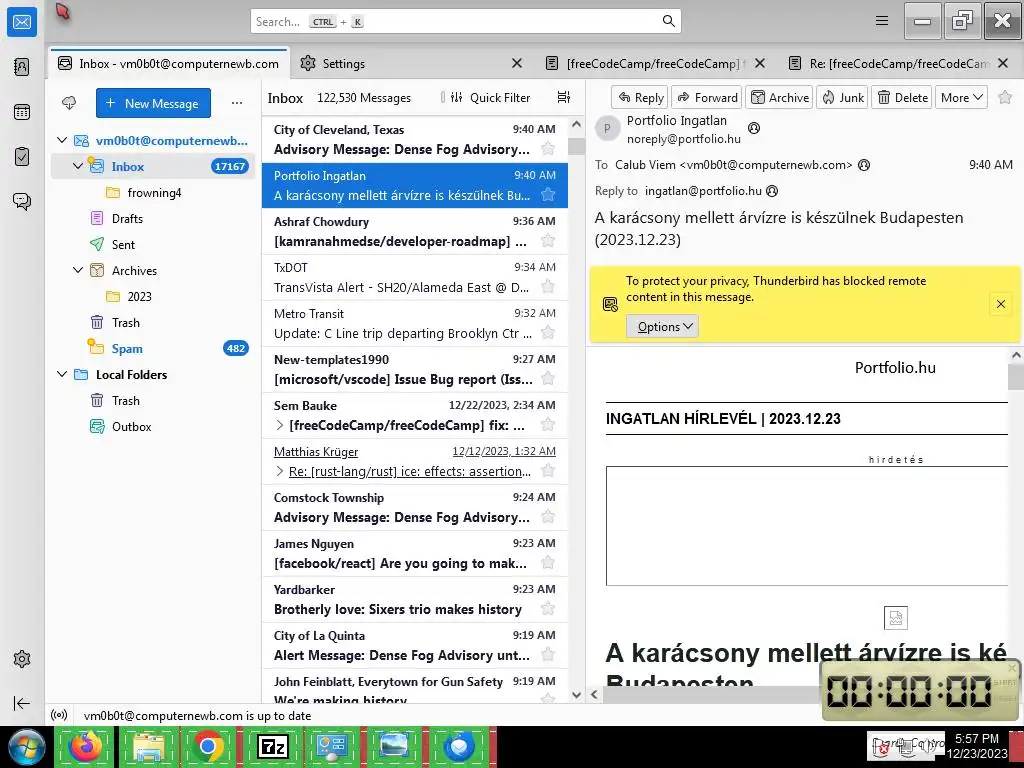Toggle star on James Nguyen message
The height and width of the screenshot is (768, 1024).
click(548, 563)
